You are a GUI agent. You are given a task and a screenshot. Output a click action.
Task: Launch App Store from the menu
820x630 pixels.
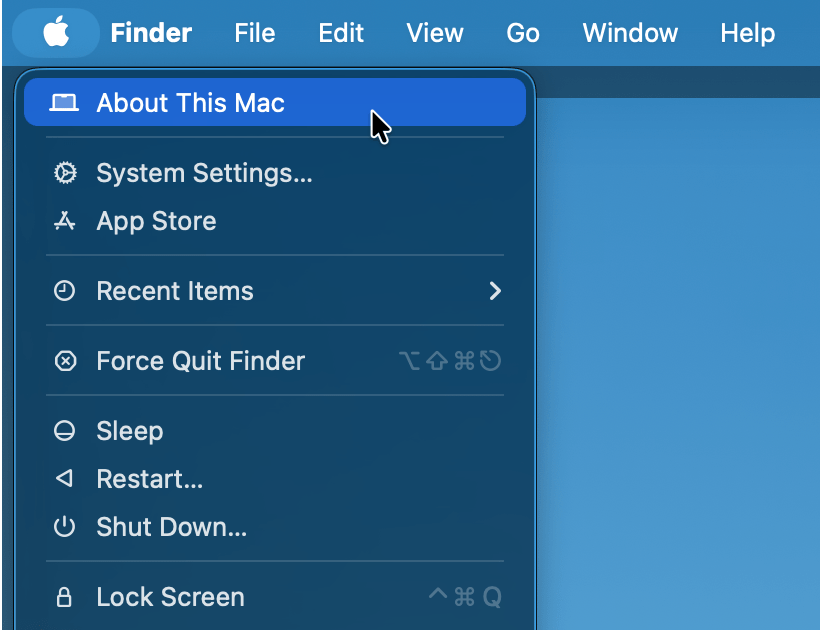pos(275,221)
